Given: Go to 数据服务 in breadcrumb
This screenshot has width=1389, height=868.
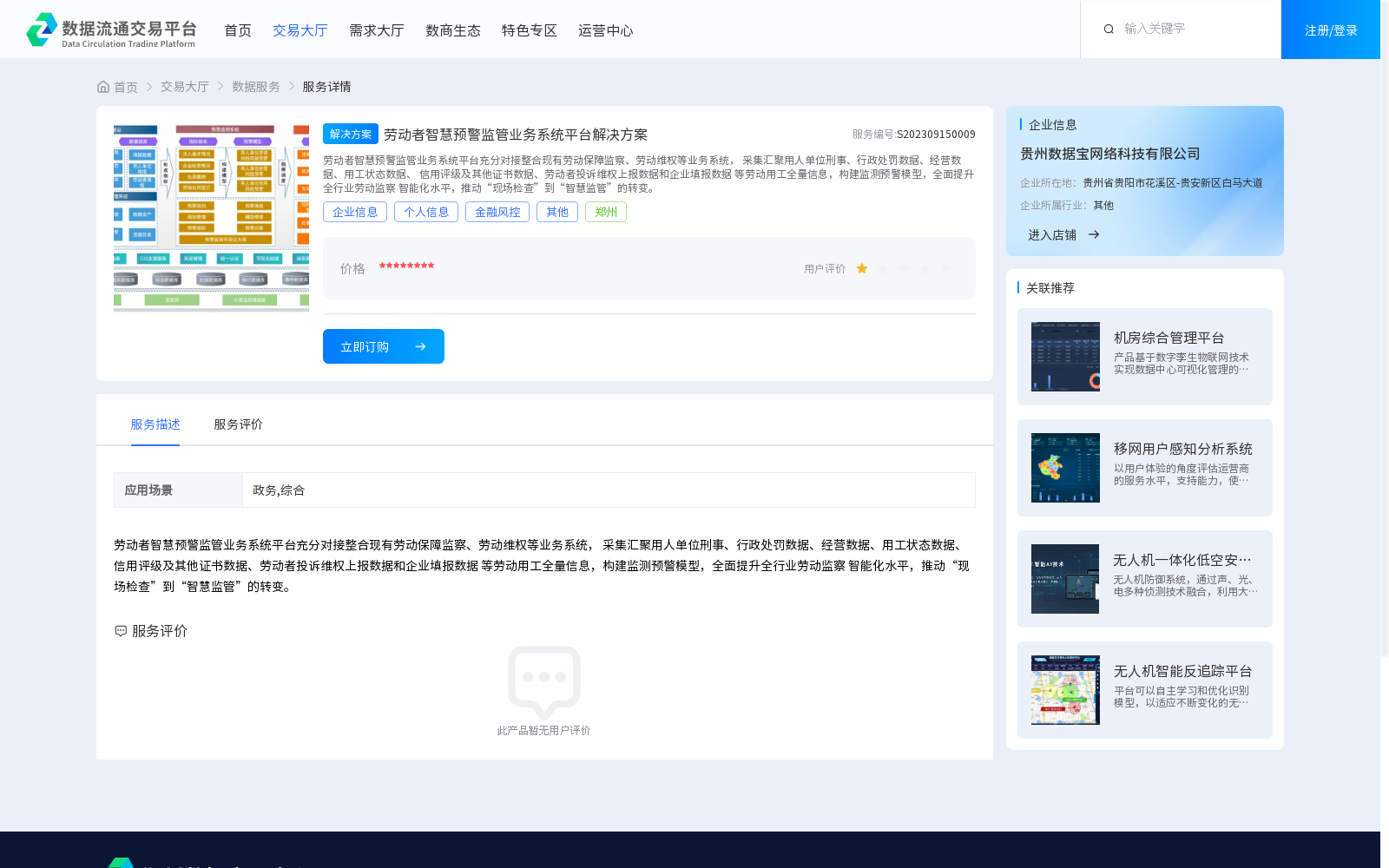Looking at the screenshot, I should (x=256, y=87).
